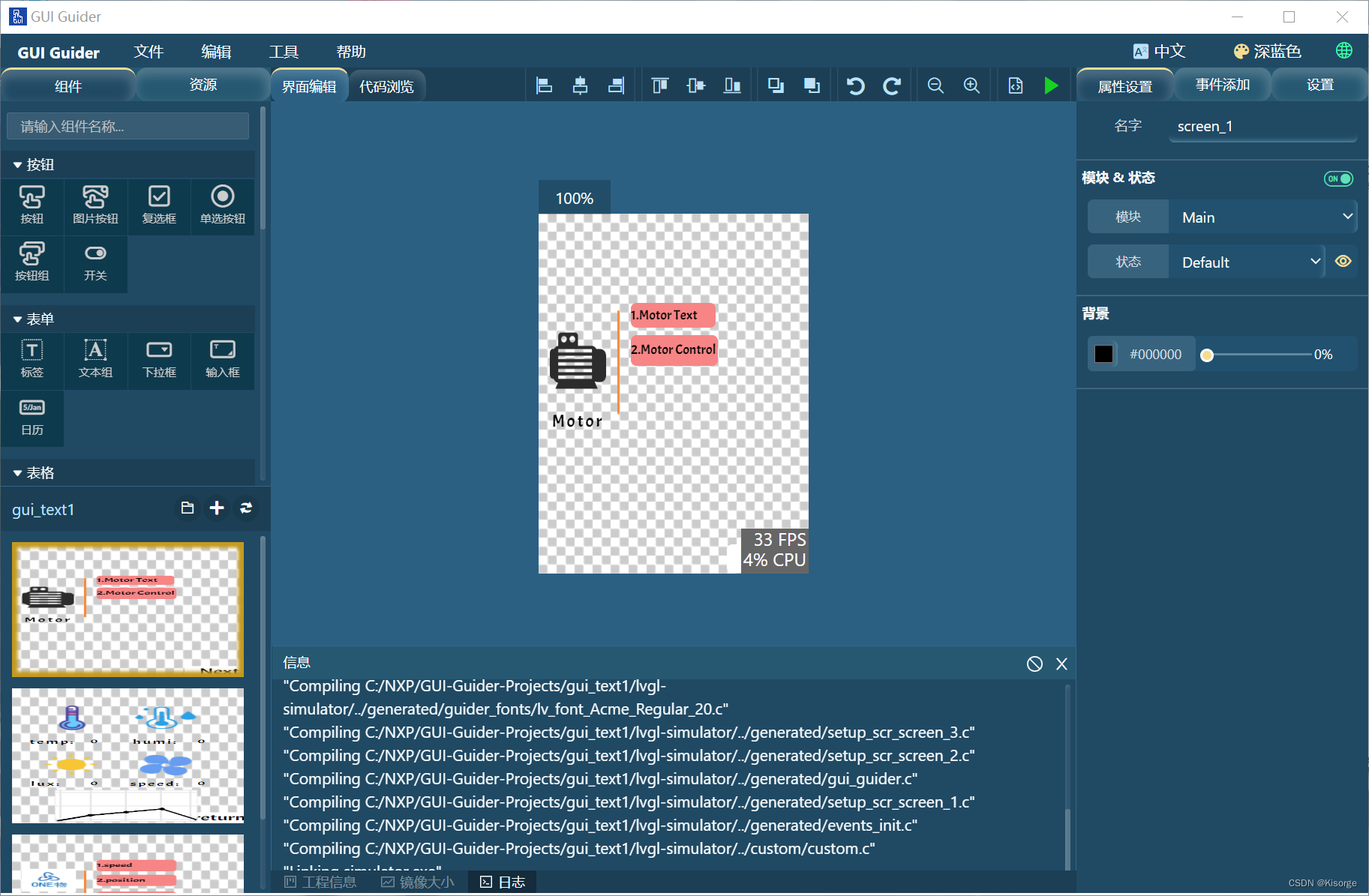Click the send to back icon
This screenshot has width=1369, height=896.
(812, 85)
